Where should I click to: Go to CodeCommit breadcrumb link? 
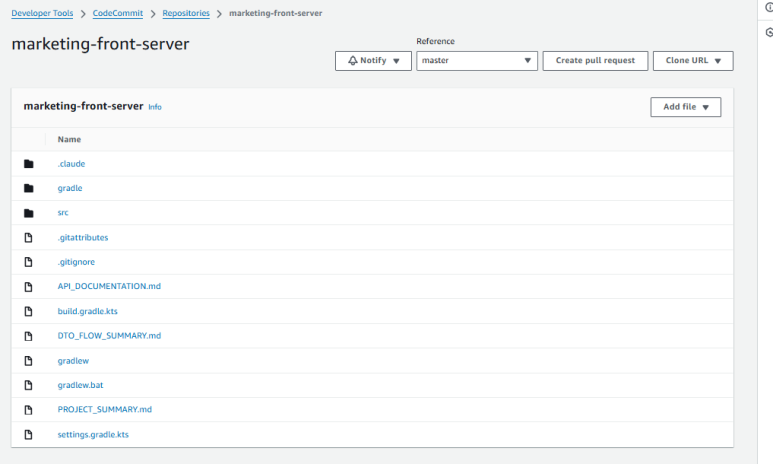tap(118, 13)
